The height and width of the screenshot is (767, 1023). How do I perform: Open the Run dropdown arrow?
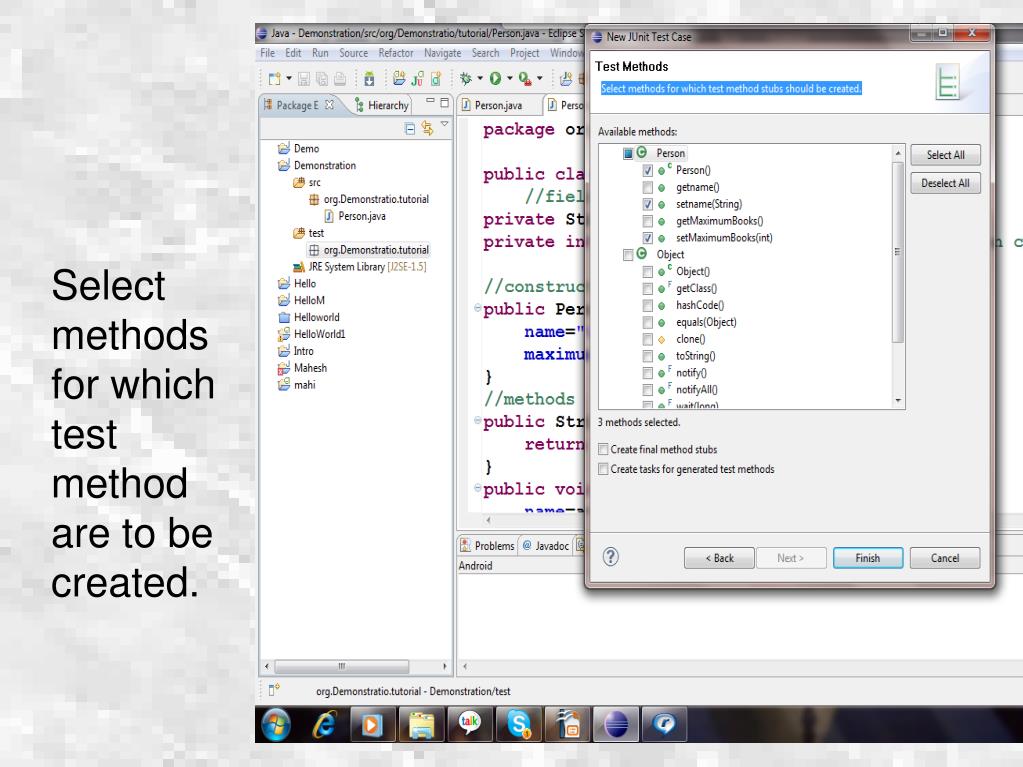510,78
